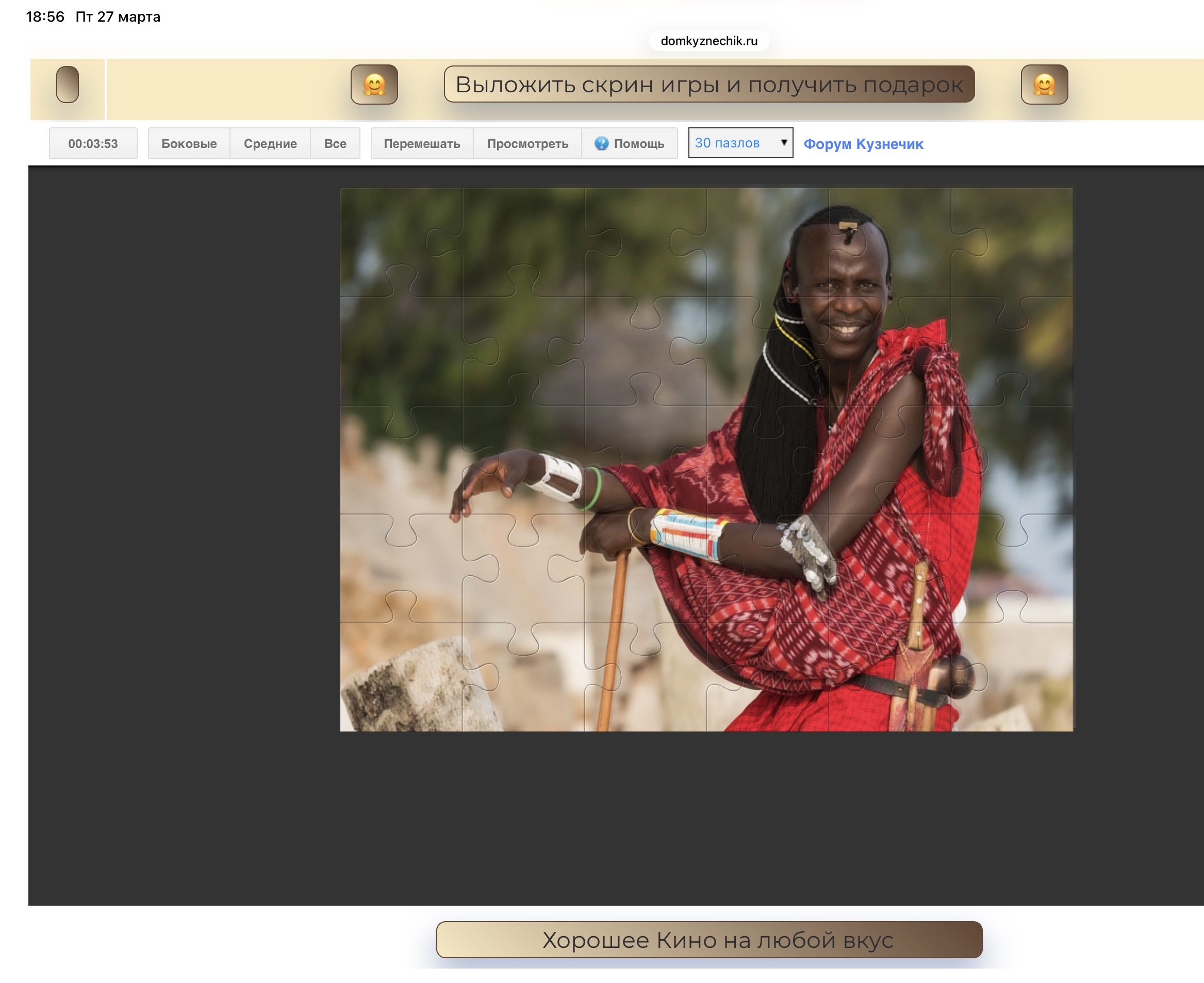The image size is (1204, 983).
Task: Click the 00:03:53 timer box
Action: click(93, 143)
